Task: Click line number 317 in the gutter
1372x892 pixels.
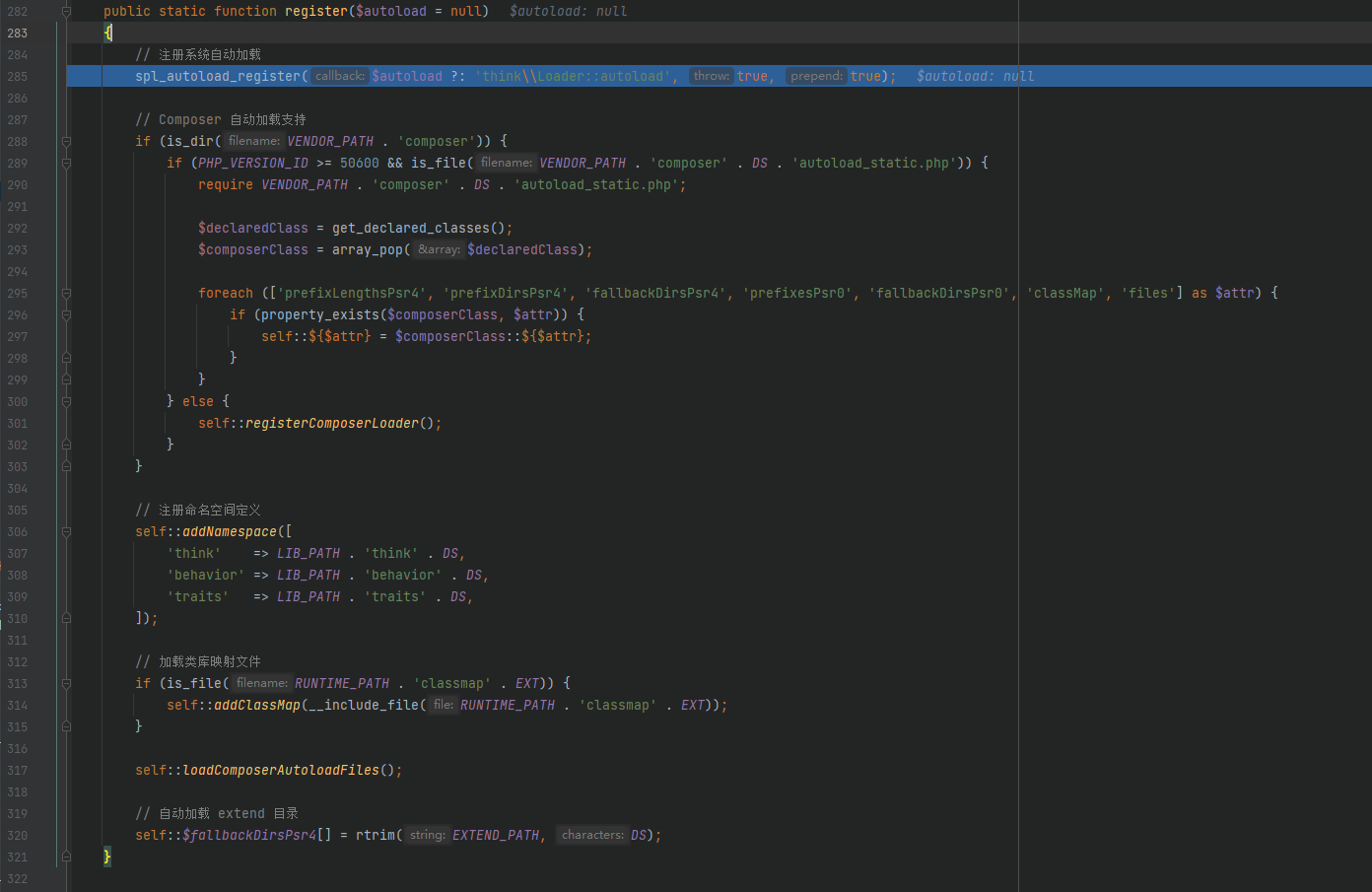Action: 18,770
